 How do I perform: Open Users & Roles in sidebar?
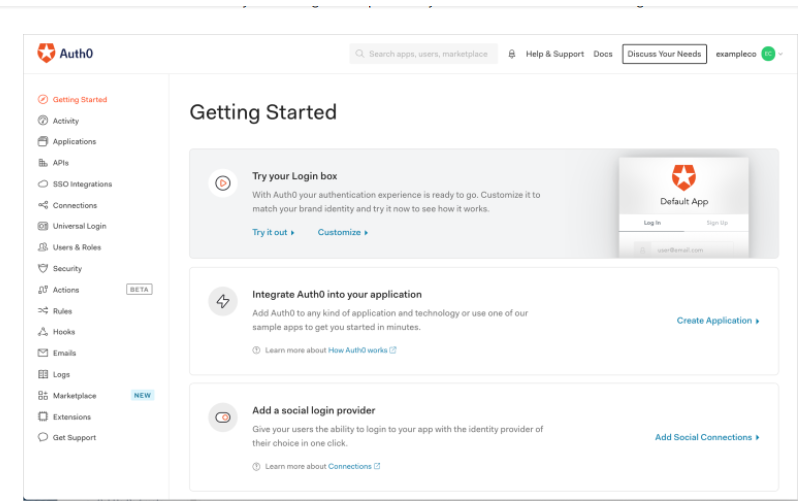76,247
